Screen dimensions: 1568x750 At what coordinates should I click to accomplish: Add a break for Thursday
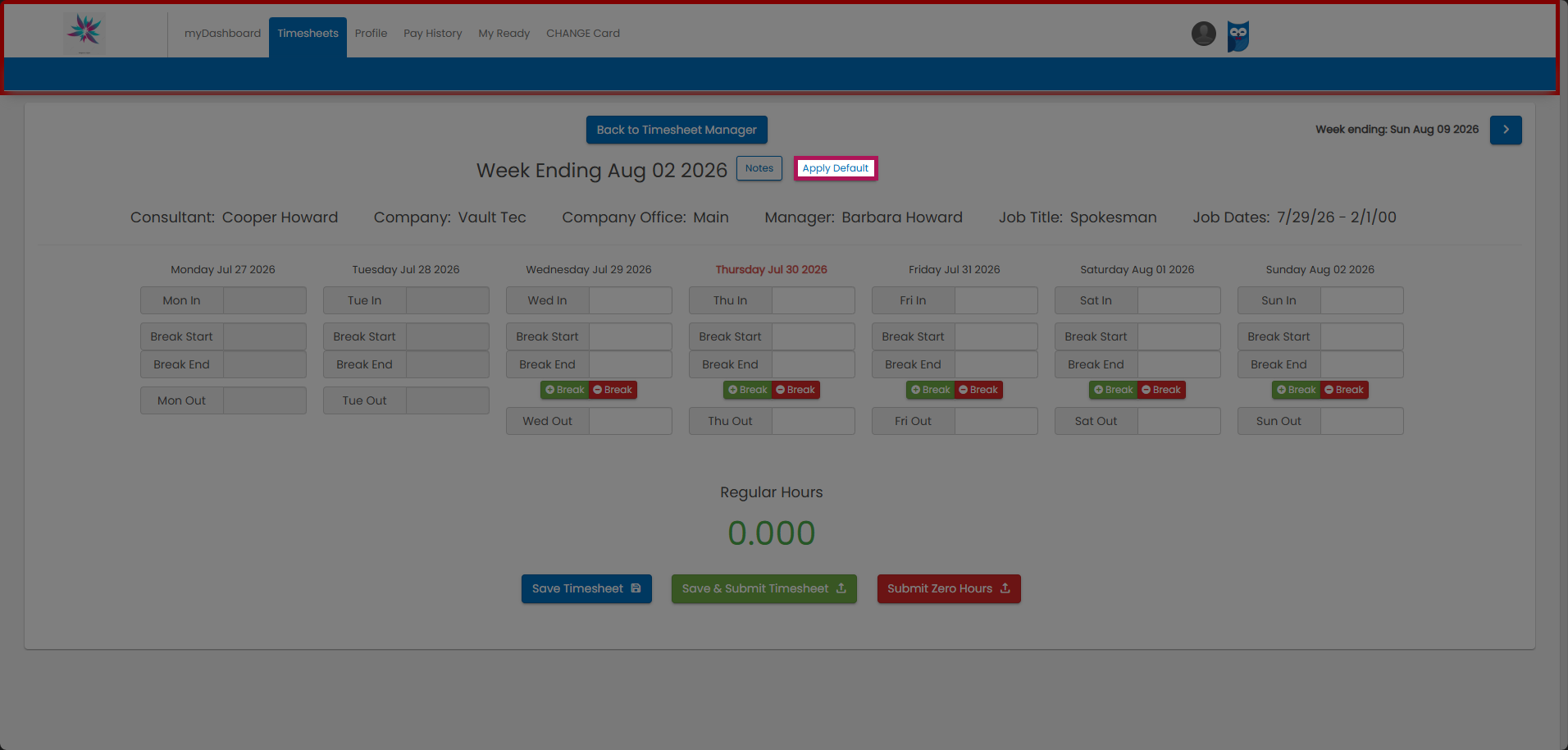[x=747, y=390]
